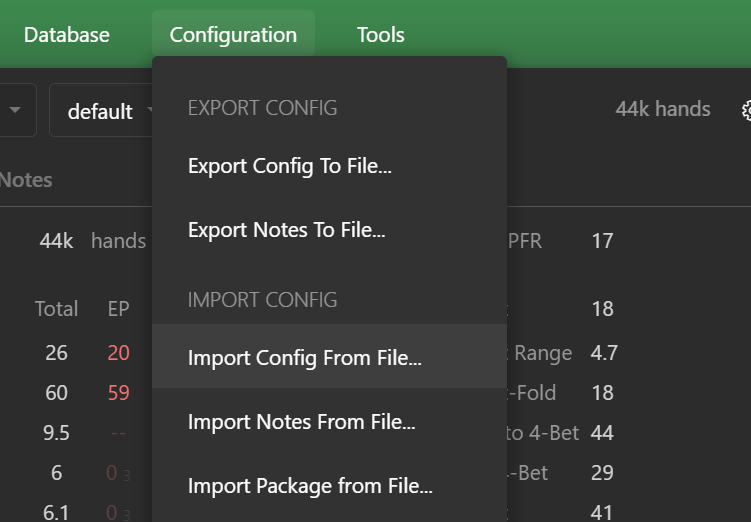Select the red EP value 20
The height and width of the screenshot is (522, 751).
pyautogui.click(x=118, y=353)
